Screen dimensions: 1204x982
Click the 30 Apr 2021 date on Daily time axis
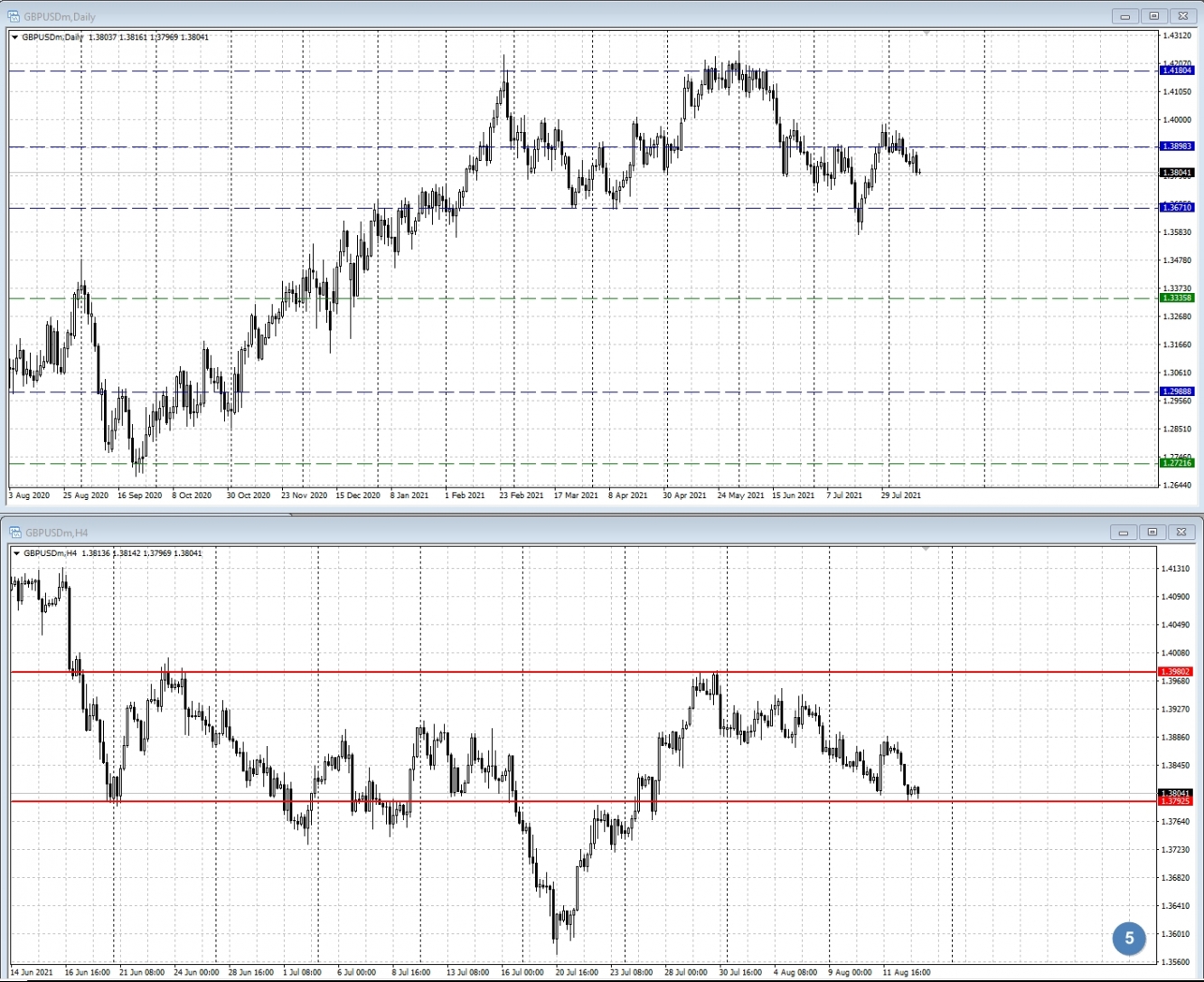click(x=684, y=496)
